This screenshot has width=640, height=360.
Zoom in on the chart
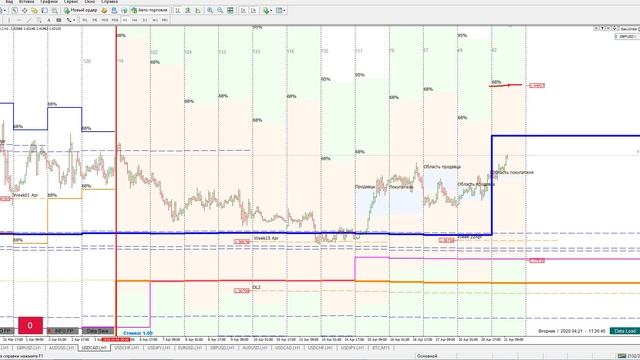pyautogui.click(x=210, y=11)
